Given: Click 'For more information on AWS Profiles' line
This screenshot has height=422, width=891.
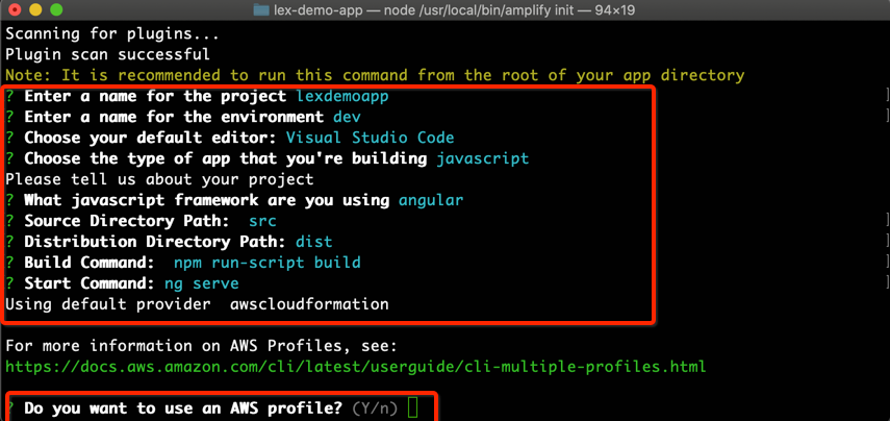Looking at the screenshot, I should tap(202, 346).
